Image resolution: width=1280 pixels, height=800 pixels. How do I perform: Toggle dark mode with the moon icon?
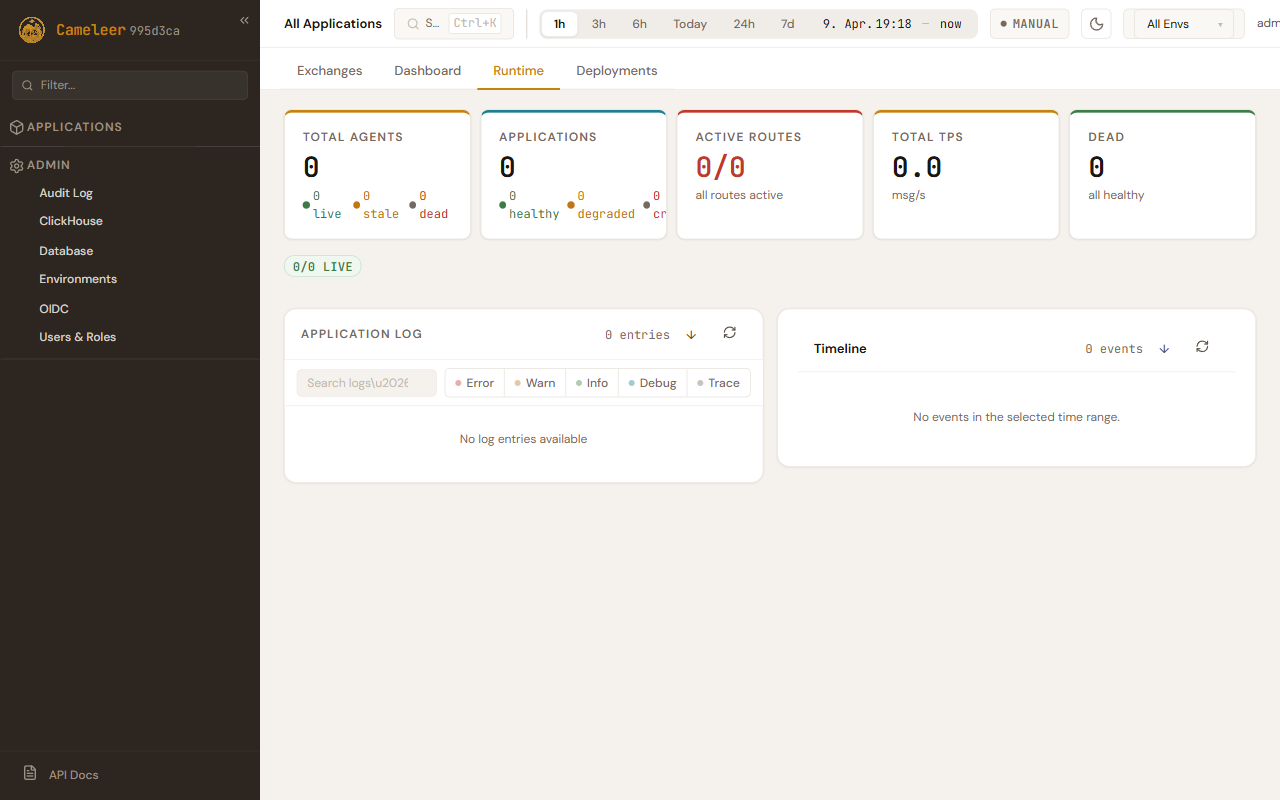pos(1097,24)
